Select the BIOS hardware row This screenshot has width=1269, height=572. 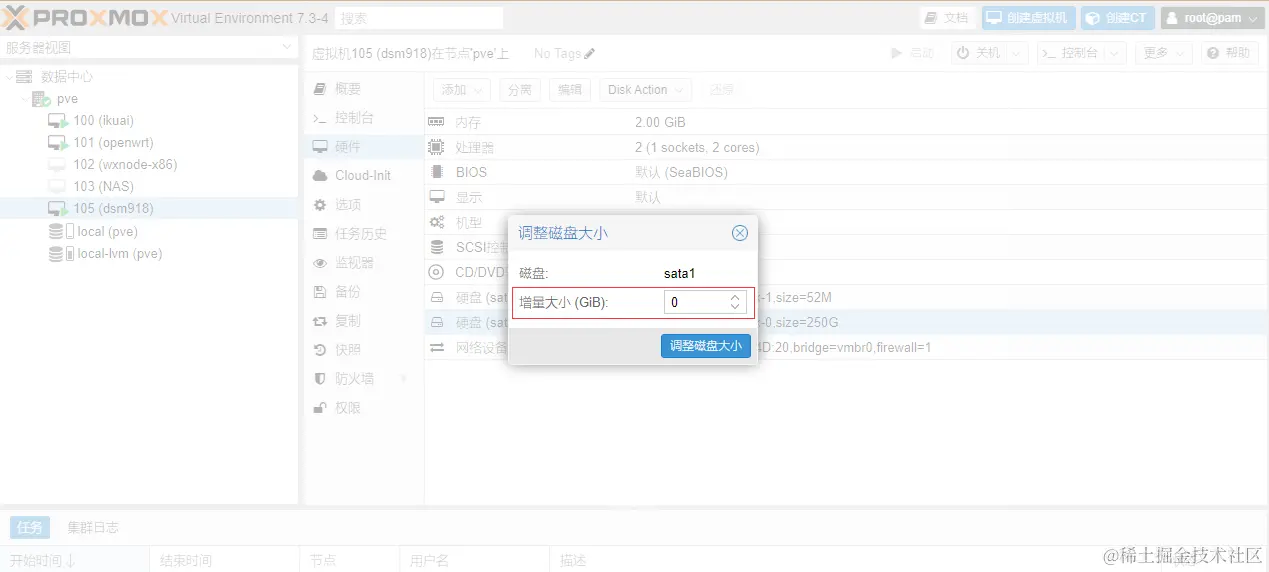tap(846, 173)
